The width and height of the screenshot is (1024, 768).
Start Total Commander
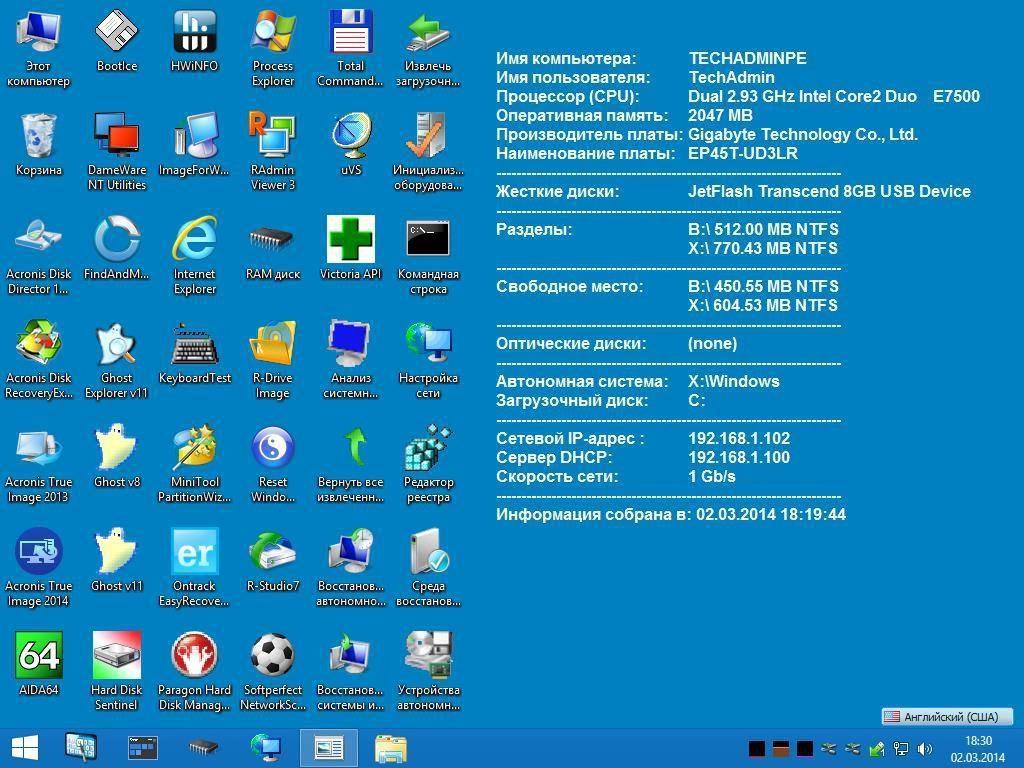coord(350,30)
